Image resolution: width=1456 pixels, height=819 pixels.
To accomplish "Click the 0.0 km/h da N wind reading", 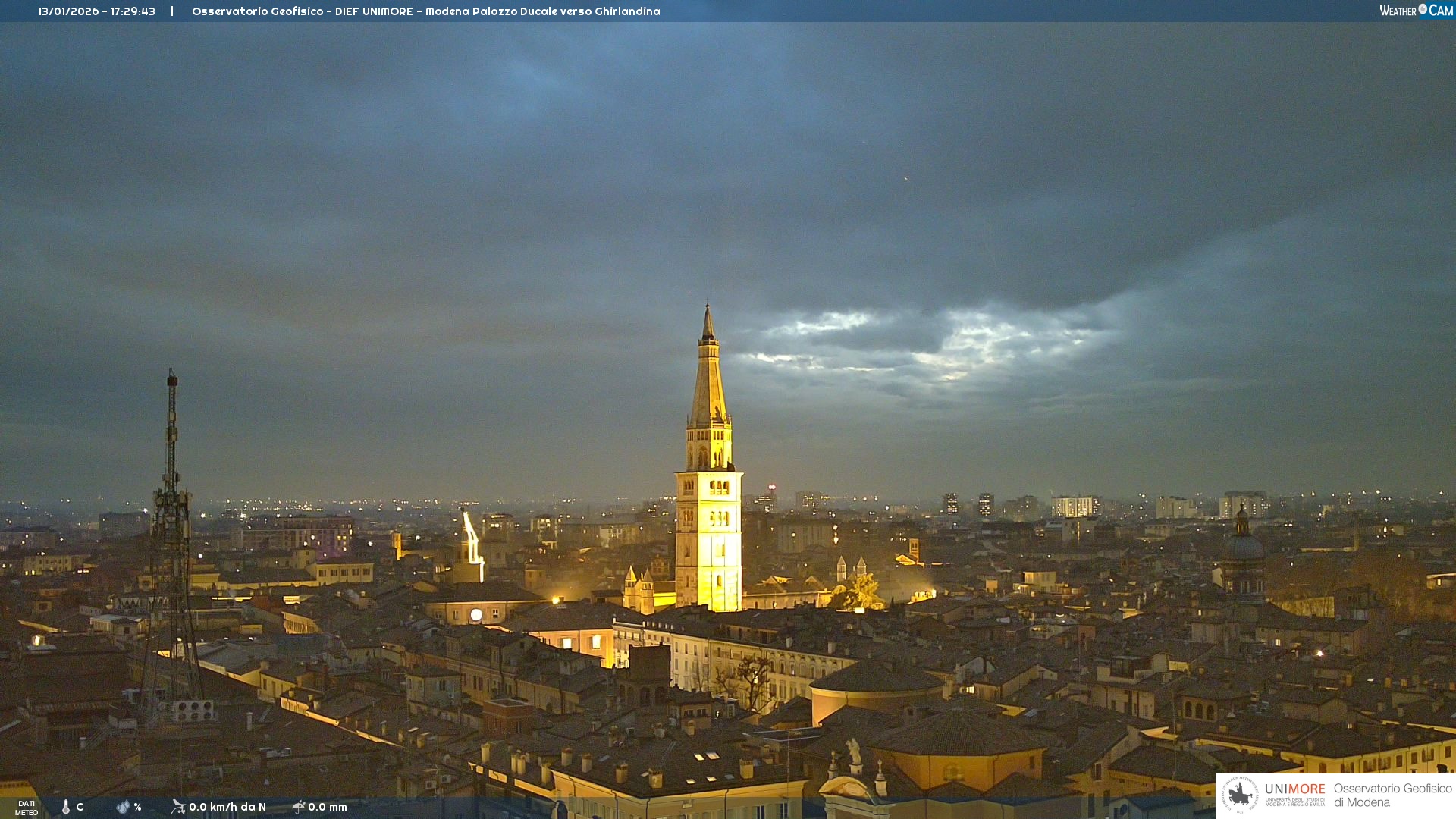I will [227, 807].
